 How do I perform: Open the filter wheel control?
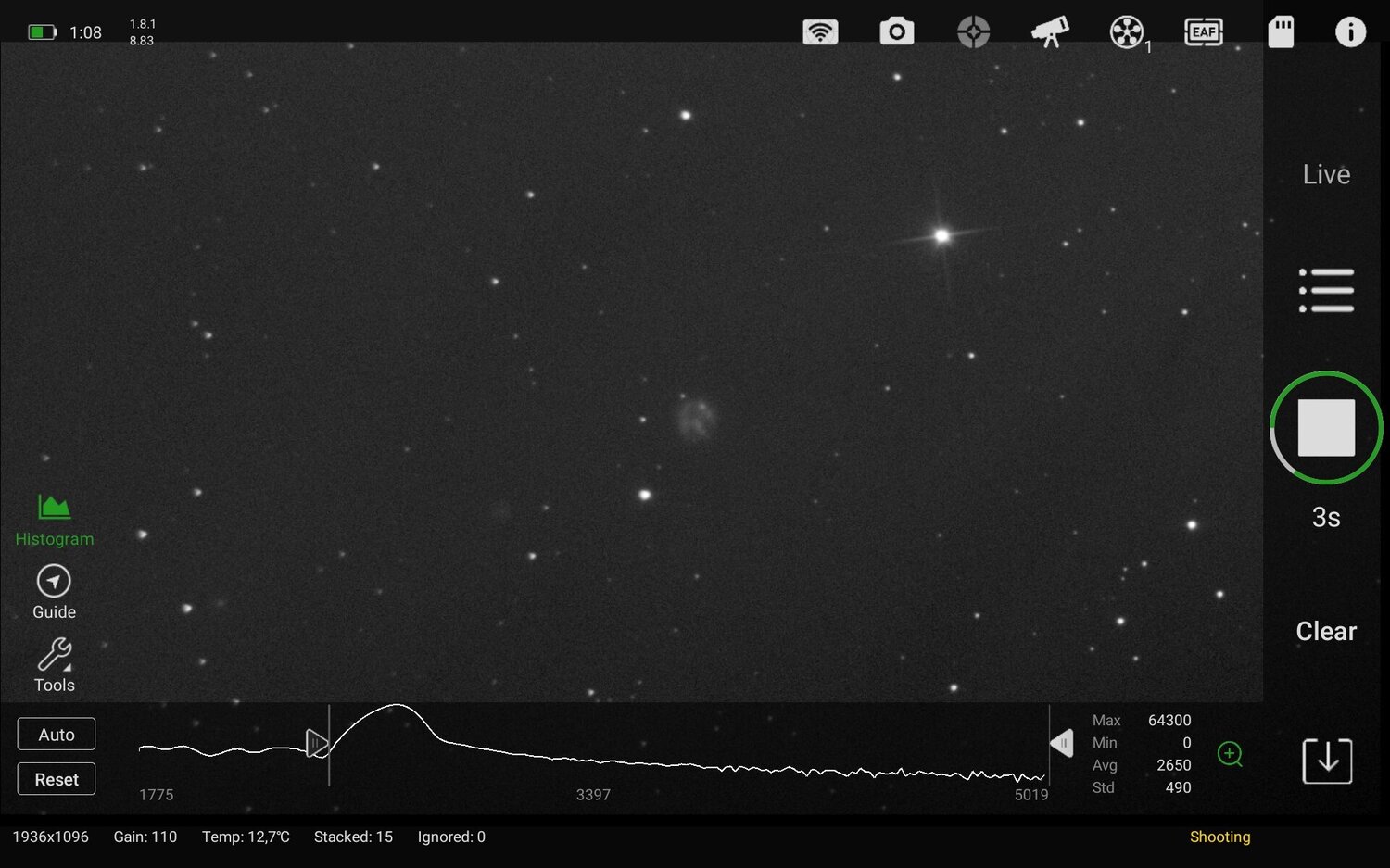pyautogui.click(x=1127, y=31)
